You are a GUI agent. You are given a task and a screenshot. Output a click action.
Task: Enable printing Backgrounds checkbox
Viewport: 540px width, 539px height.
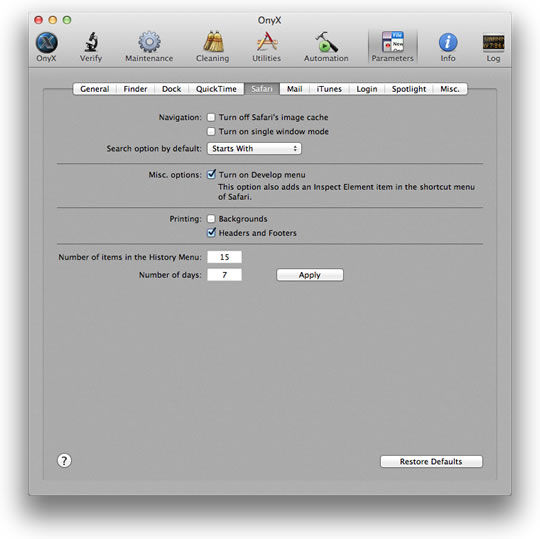211,219
